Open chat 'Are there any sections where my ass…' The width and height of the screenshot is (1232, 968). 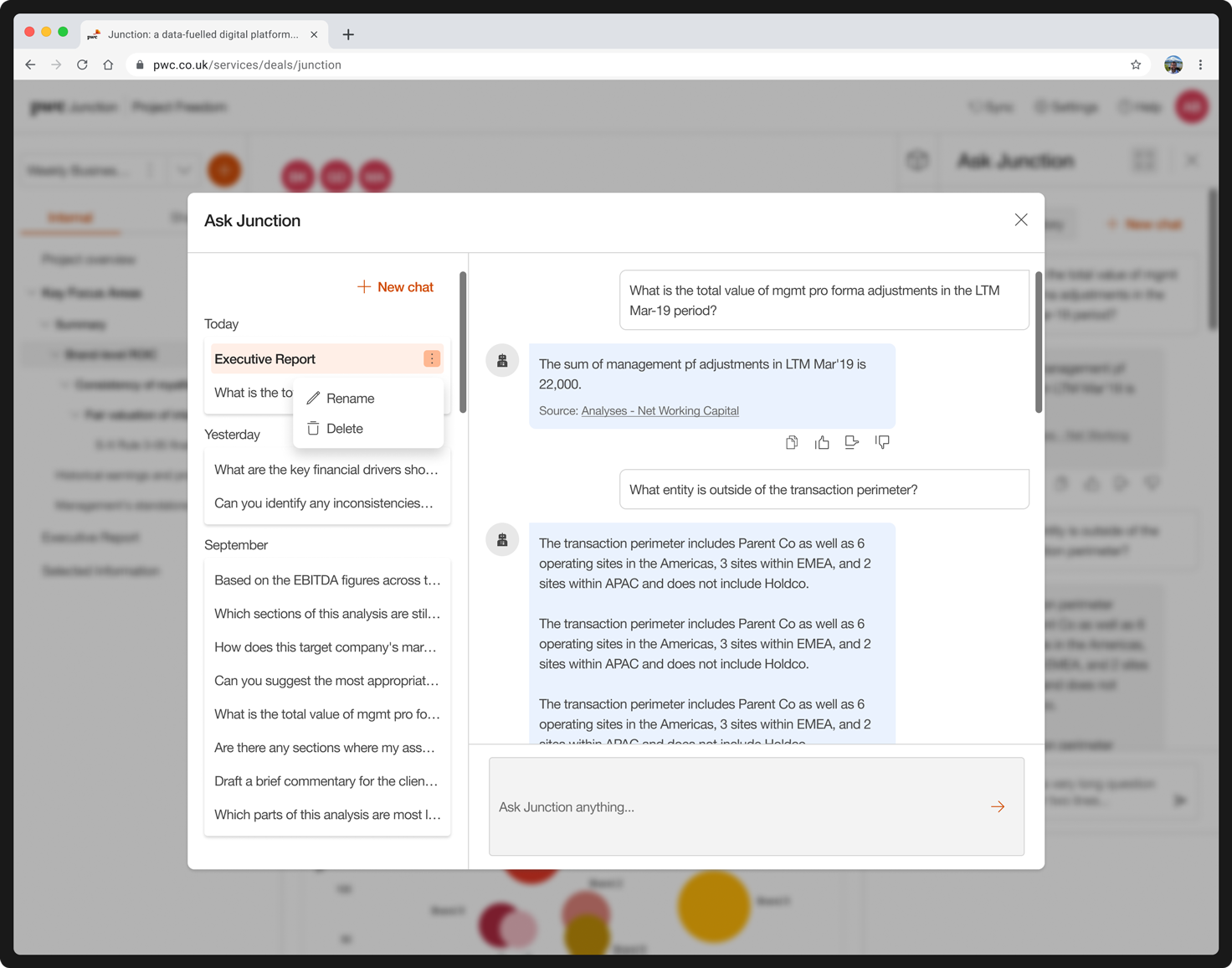327,748
